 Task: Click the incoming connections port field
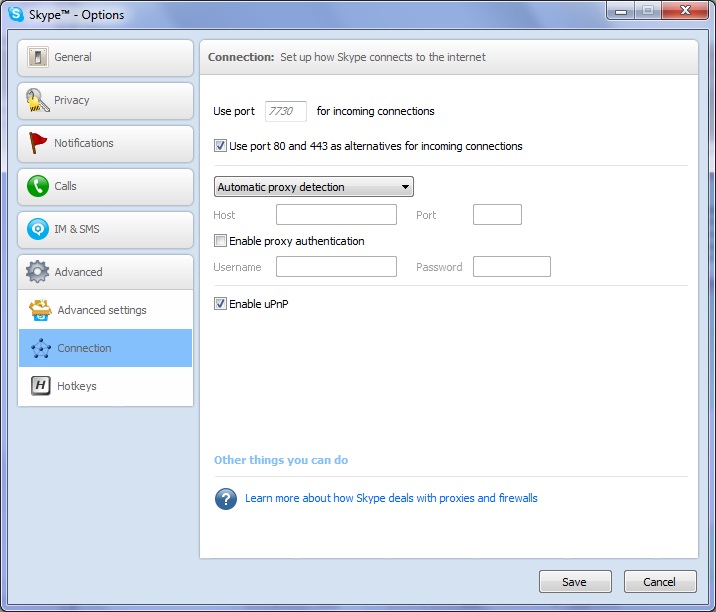tap(286, 111)
